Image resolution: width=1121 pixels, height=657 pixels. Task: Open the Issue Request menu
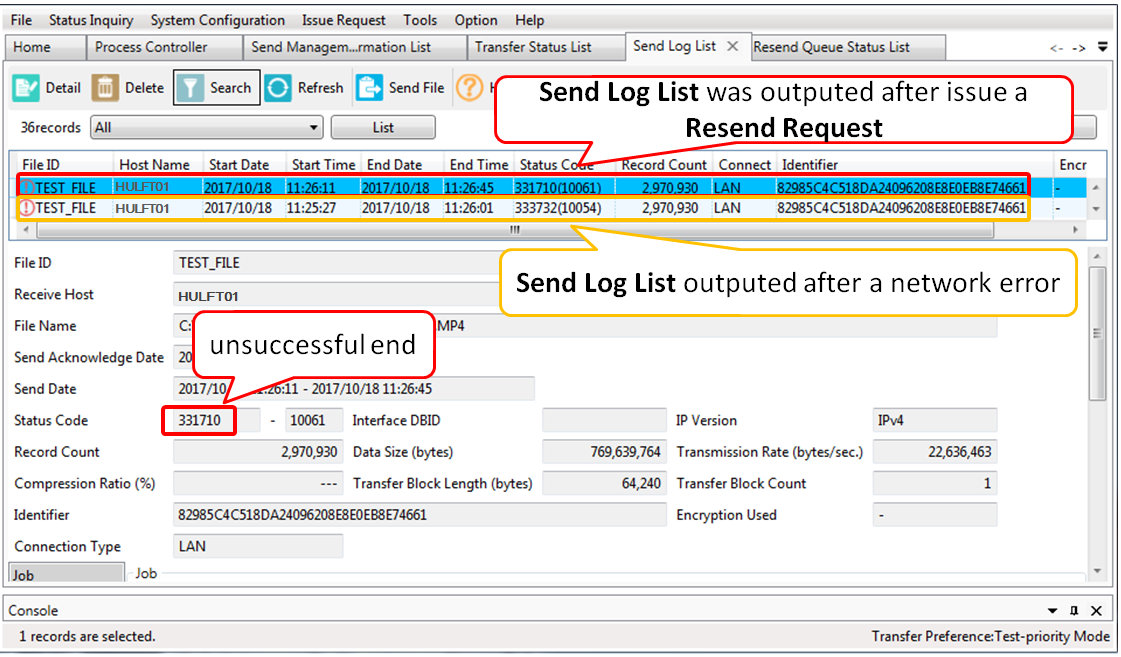tap(344, 20)
